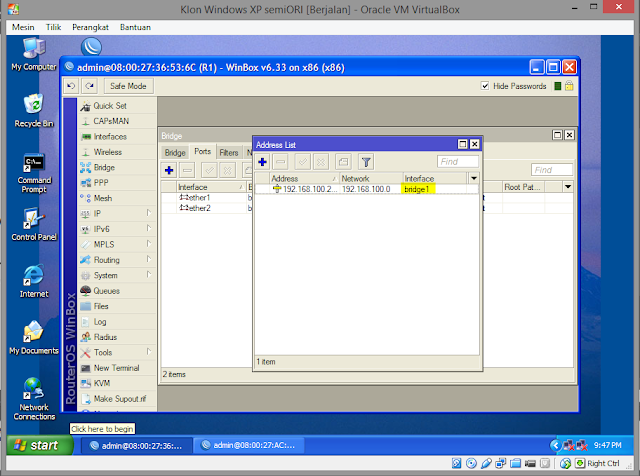Screen dimensions: 640x476
Task: Click the Disable X button in Address List
Action: coord(321,162)
